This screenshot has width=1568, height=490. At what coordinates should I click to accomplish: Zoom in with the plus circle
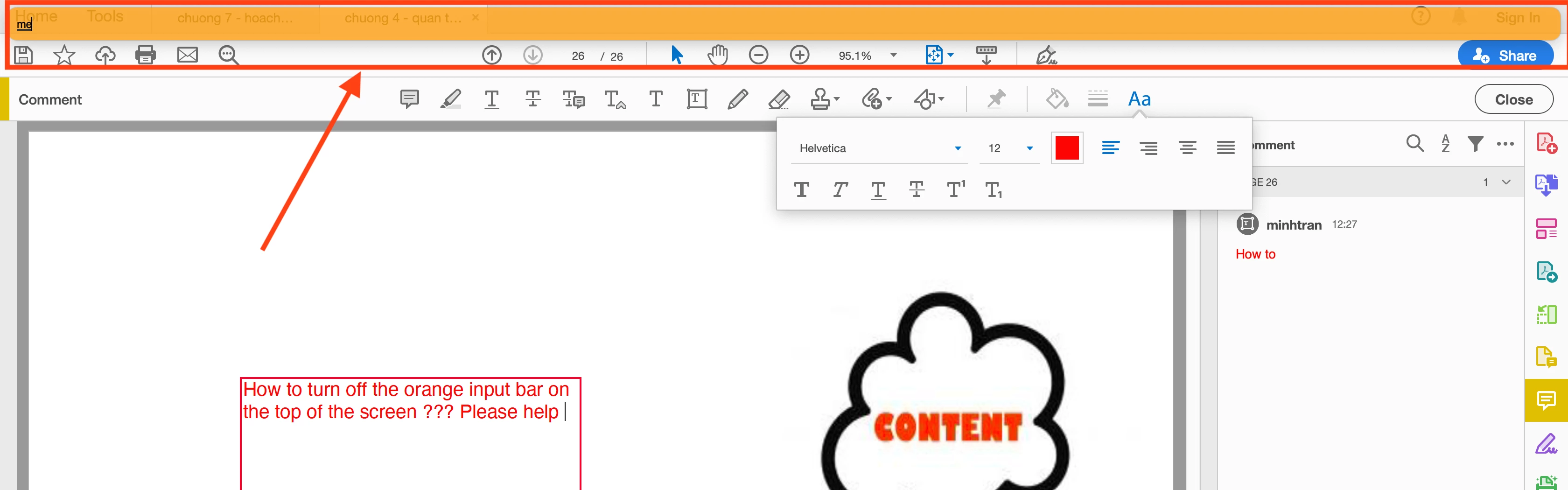click(x=799, y=56)
